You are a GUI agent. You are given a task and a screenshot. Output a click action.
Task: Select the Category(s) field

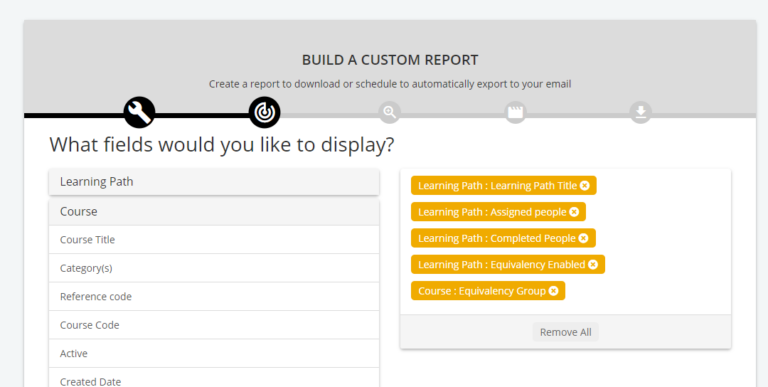[x=214, y=268]
